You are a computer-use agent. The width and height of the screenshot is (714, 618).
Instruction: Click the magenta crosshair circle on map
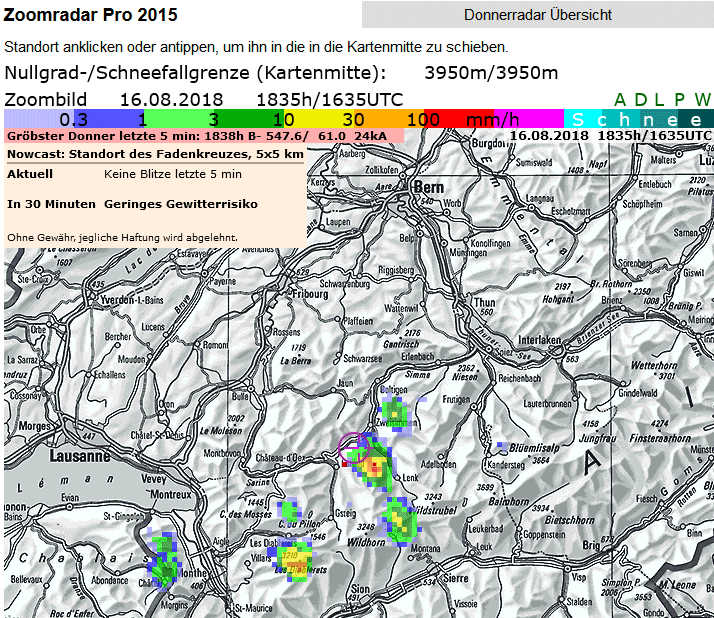tap(352, 446)
